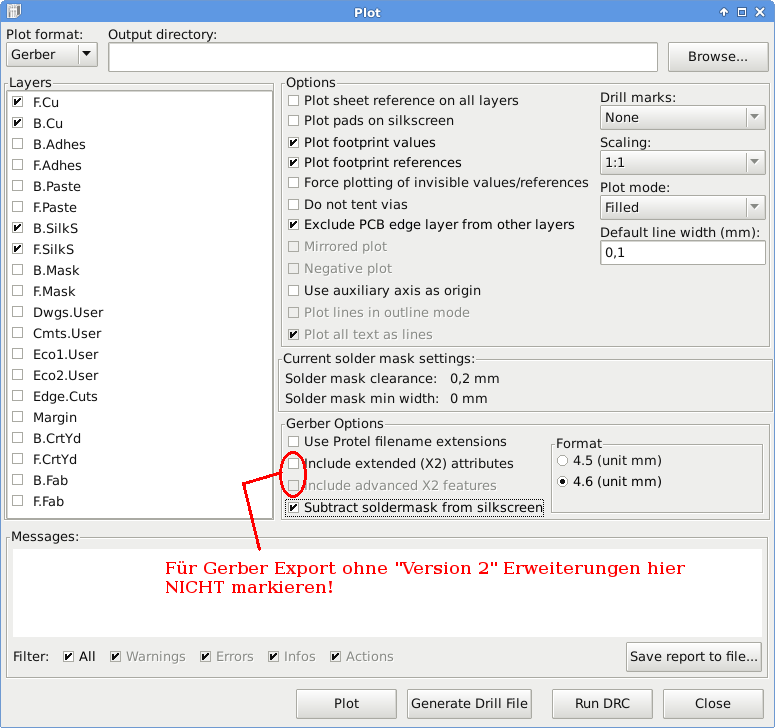The width and height of the screenshot is (775, 728).
Task: Uncheck Plot footprint values
Action: (x=294, y=143)
